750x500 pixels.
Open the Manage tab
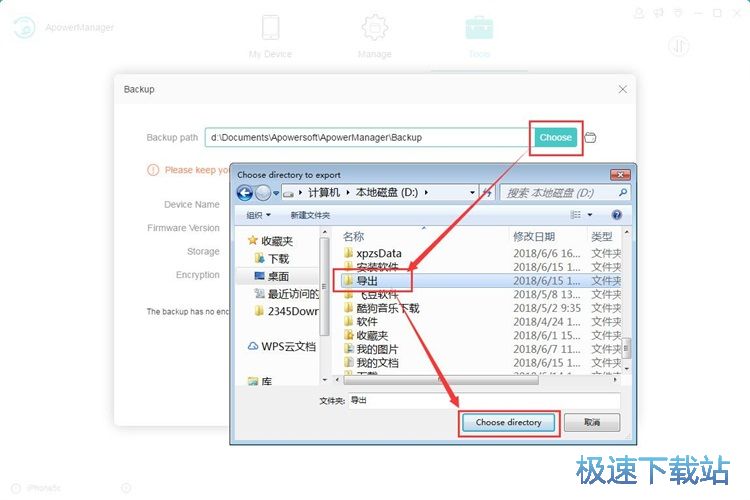375,36
